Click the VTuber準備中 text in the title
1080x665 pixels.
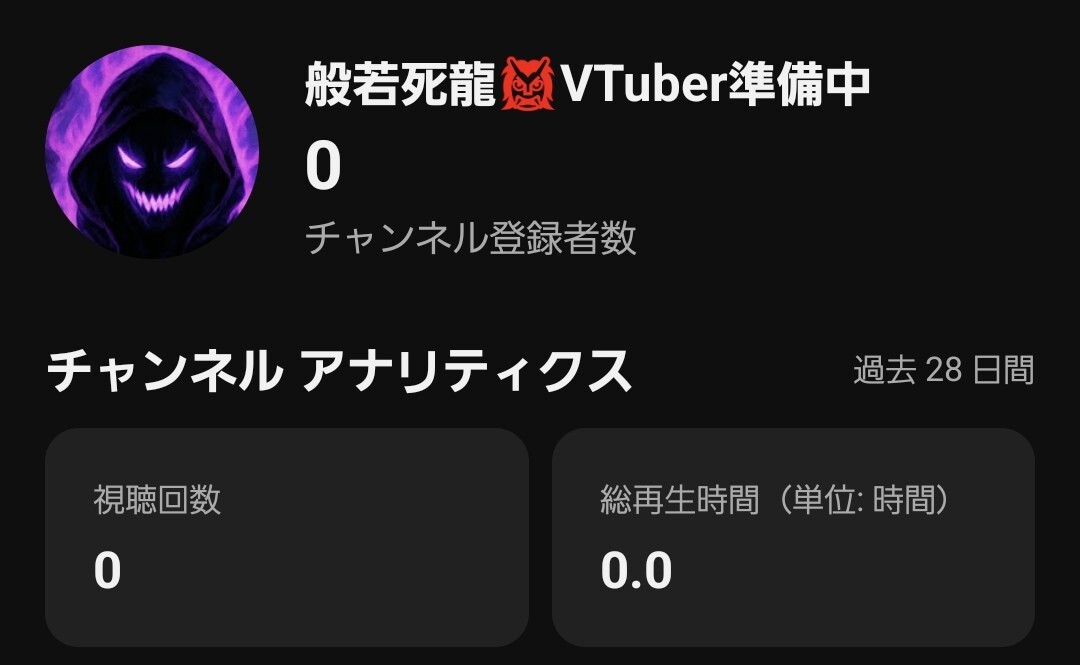tap(715, 84)
